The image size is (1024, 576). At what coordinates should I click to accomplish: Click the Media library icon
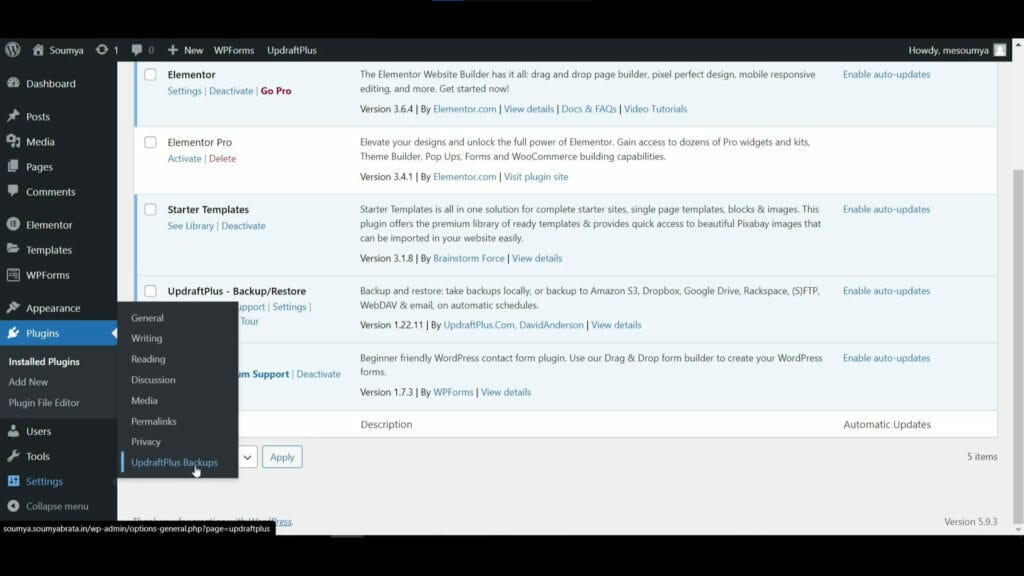click(13, 141)
